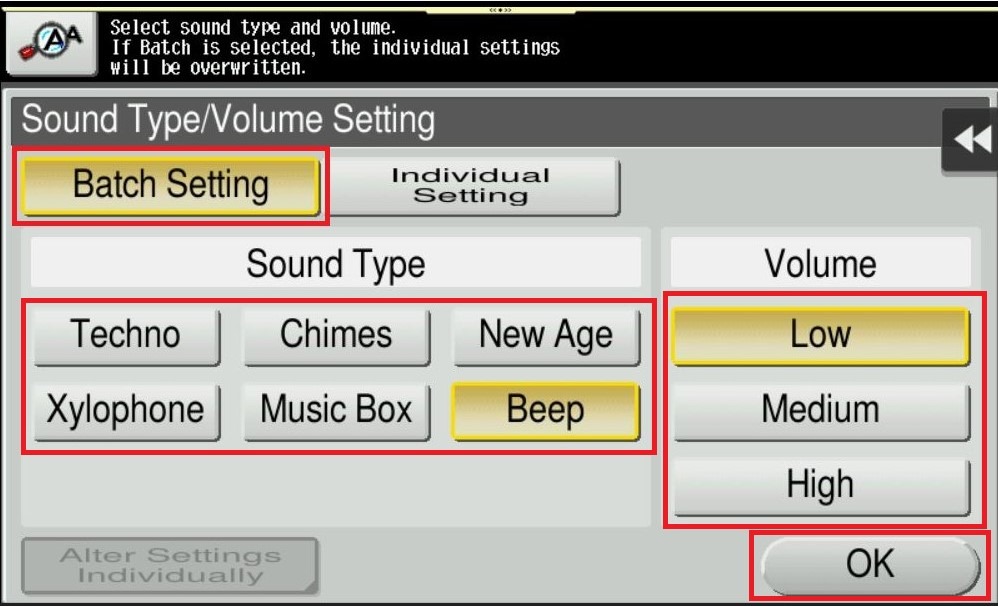Select the Beep sound type
998x606 pixels.
545,410
